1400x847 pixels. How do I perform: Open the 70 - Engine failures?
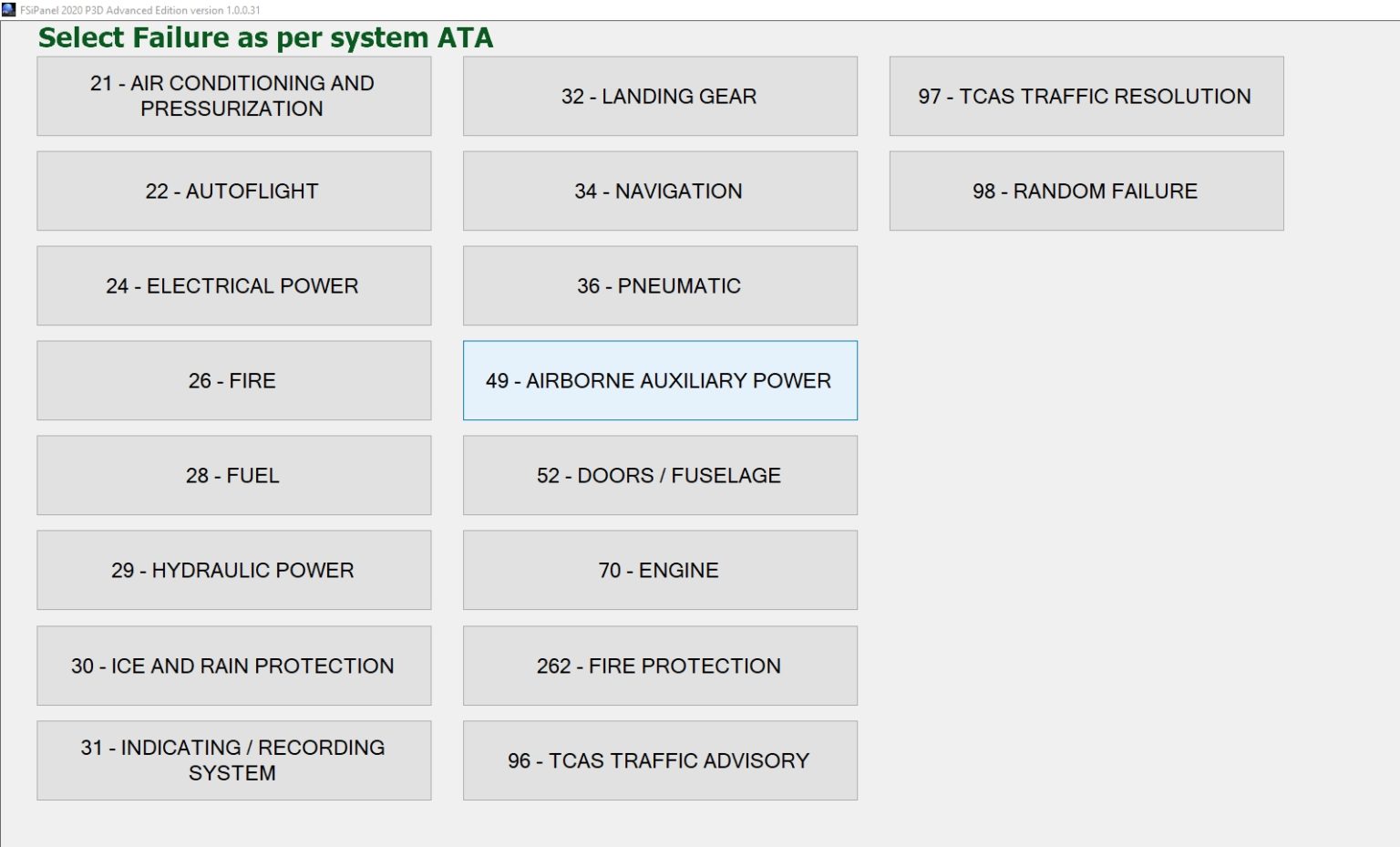point(660,570)
